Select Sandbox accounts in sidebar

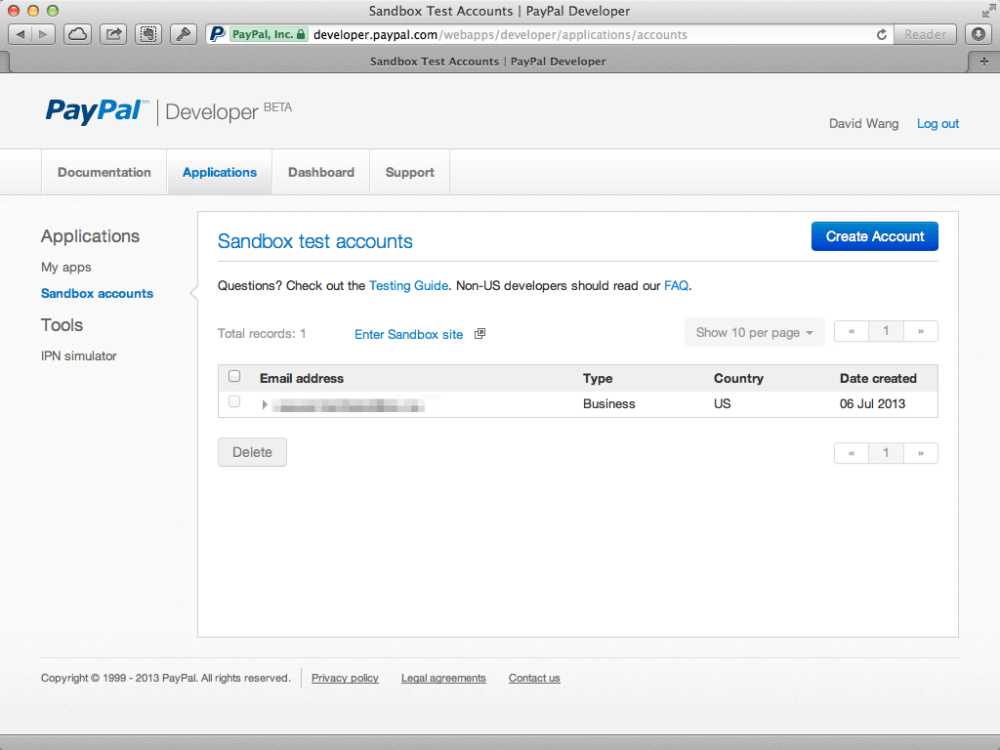coord(97,293)
